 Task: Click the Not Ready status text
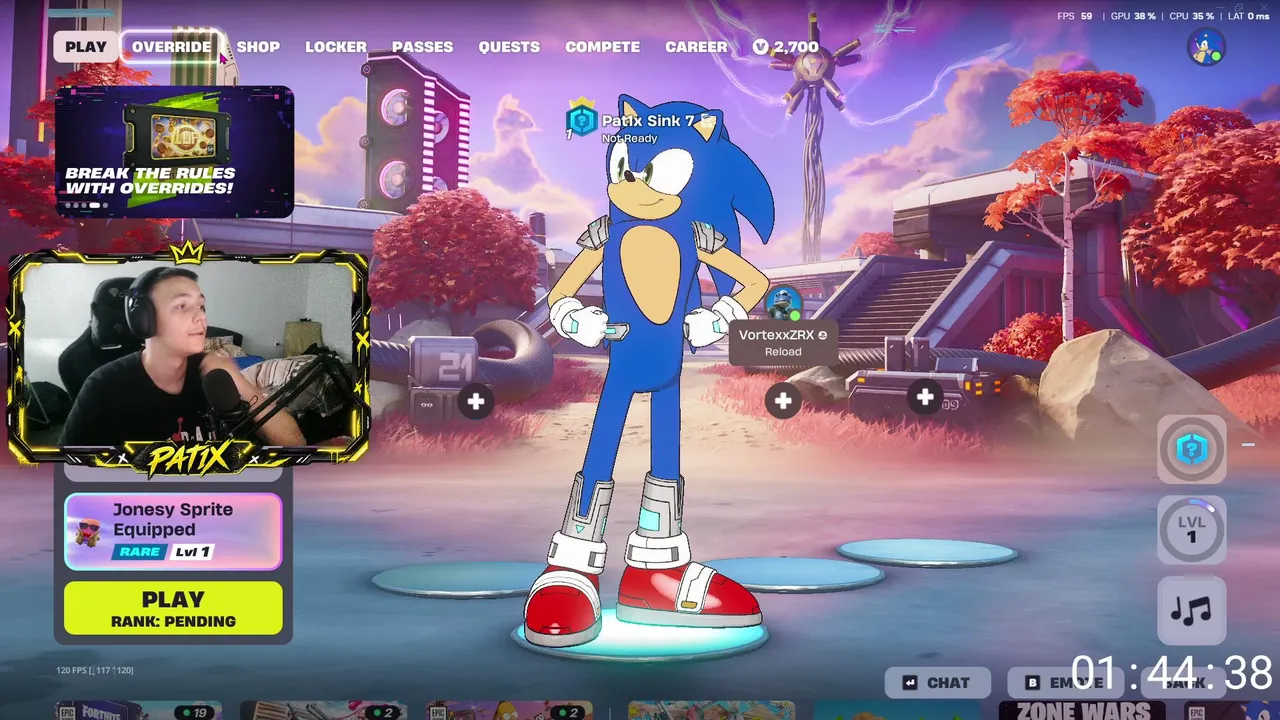(630, 139)
